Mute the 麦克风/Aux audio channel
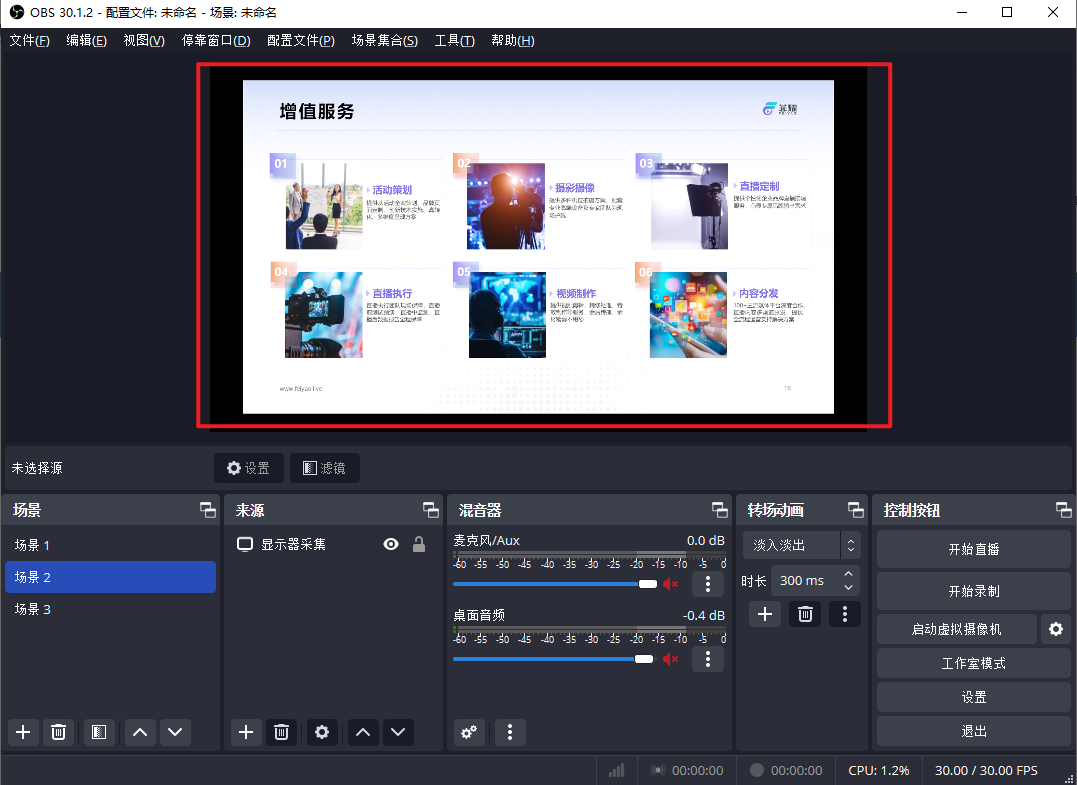The width and height of the screenshot is (1077, 785). click(x=671, y=584)
